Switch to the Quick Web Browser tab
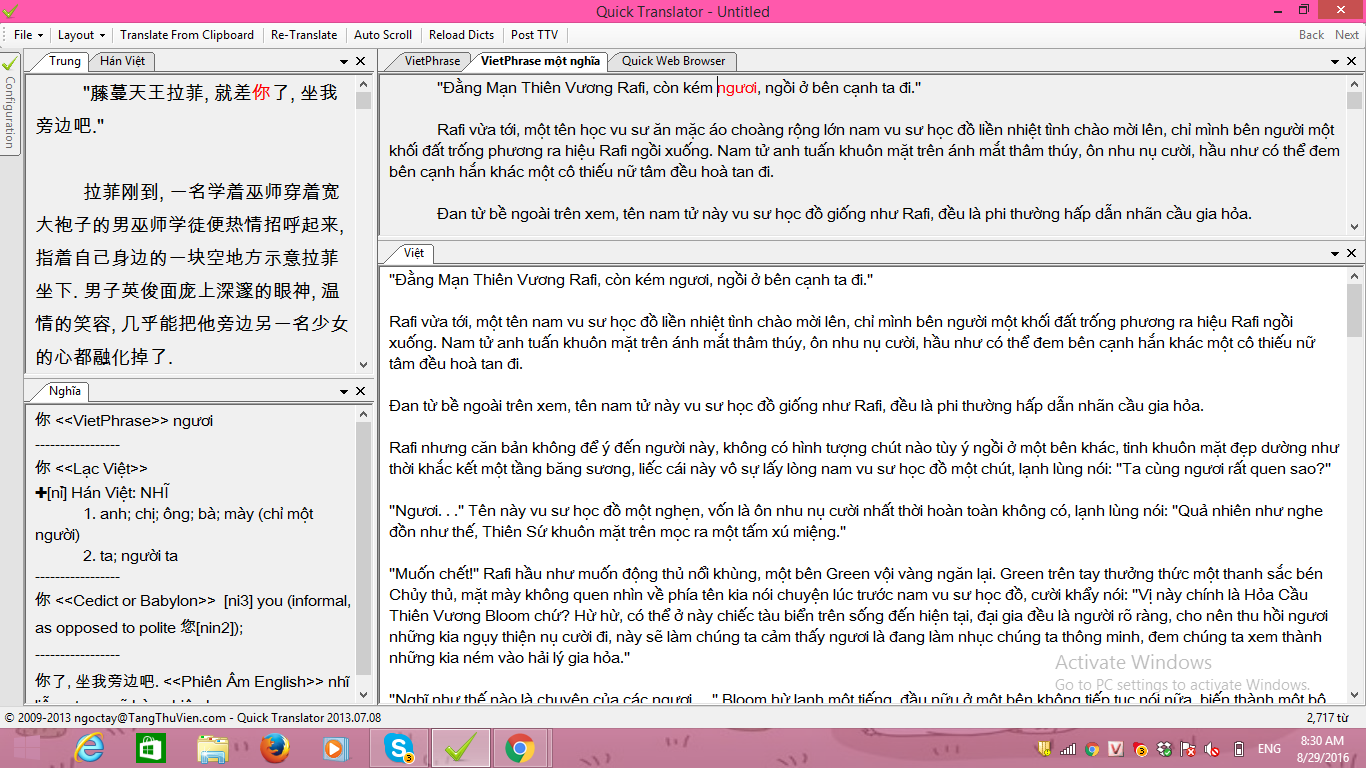1366x768 pixels. tap(673, 61)
